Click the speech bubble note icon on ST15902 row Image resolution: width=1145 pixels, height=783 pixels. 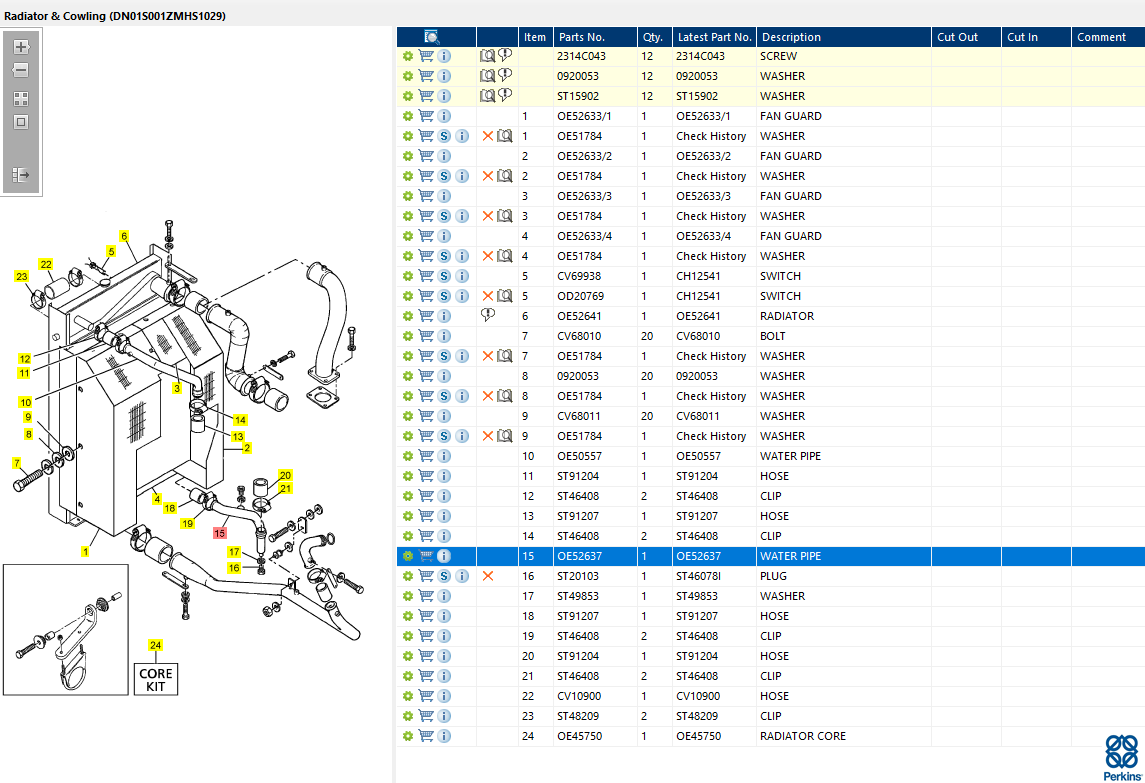coord(505,96)
